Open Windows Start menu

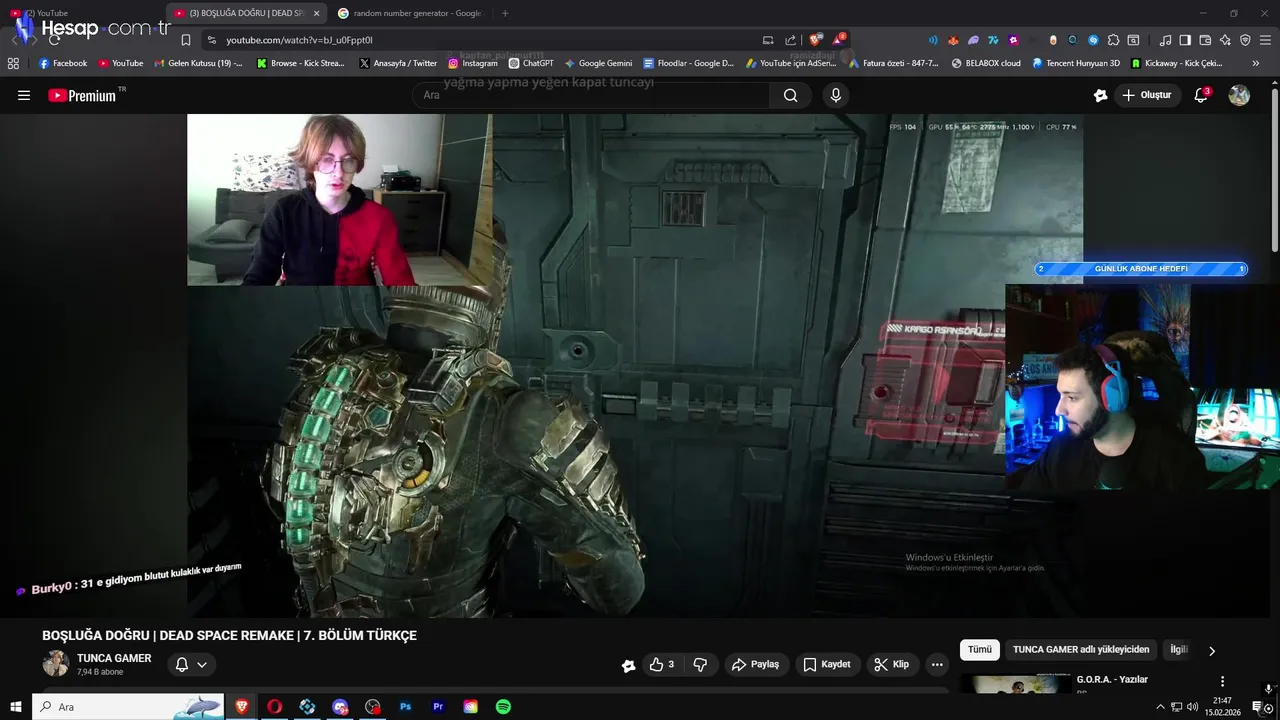[15, 707]
